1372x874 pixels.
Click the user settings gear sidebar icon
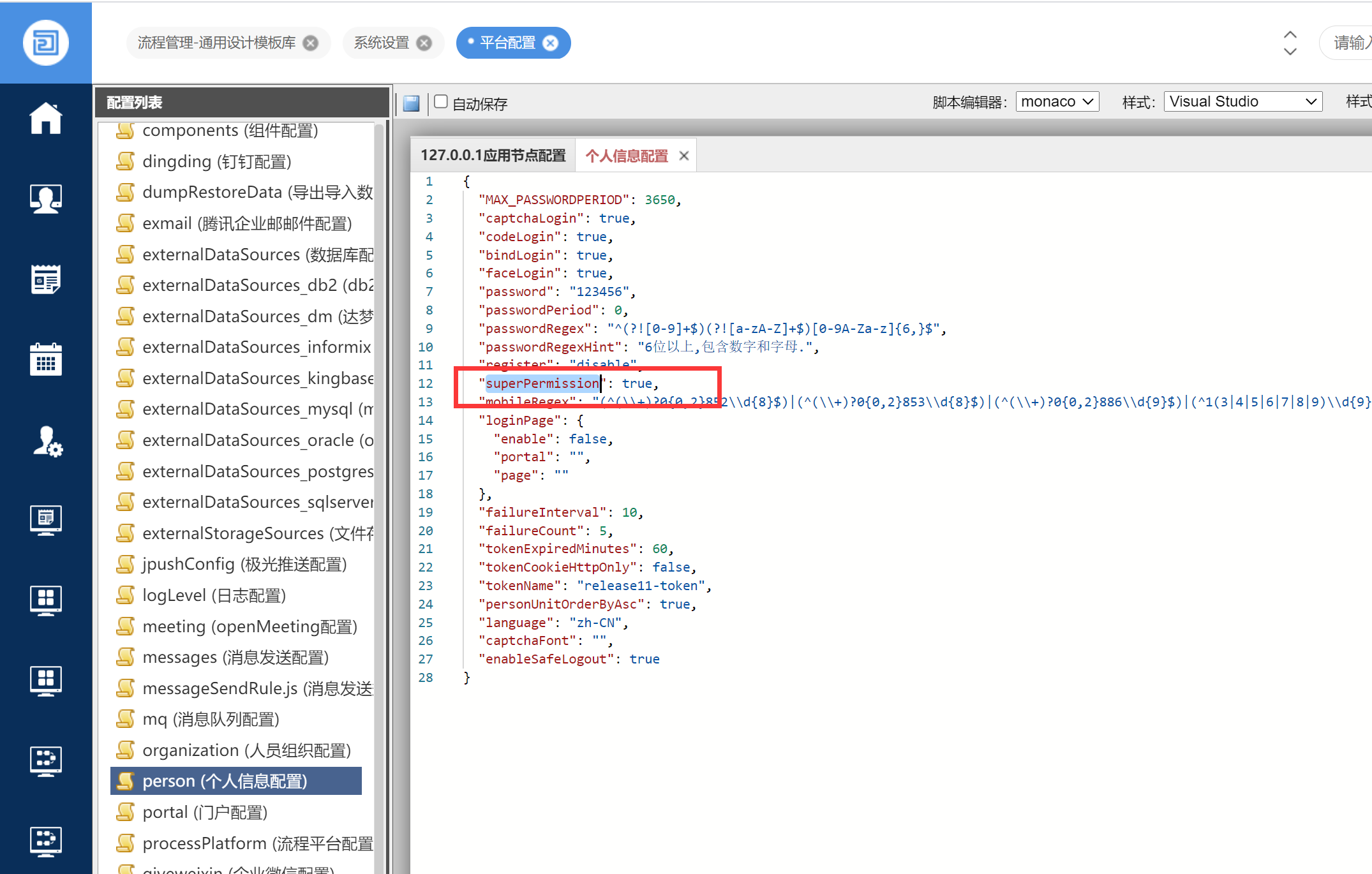point(47,441)
